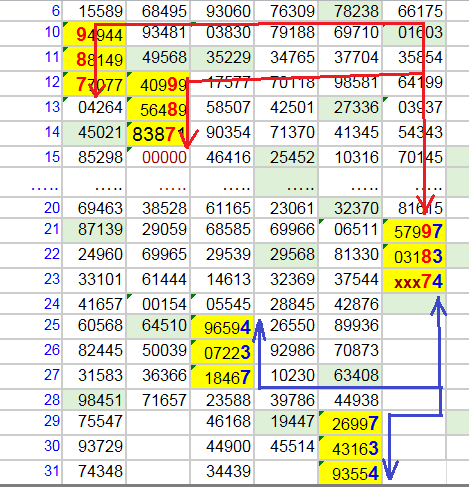
Task: Select the green-shaded cell 78238
Action: [350, 11]
